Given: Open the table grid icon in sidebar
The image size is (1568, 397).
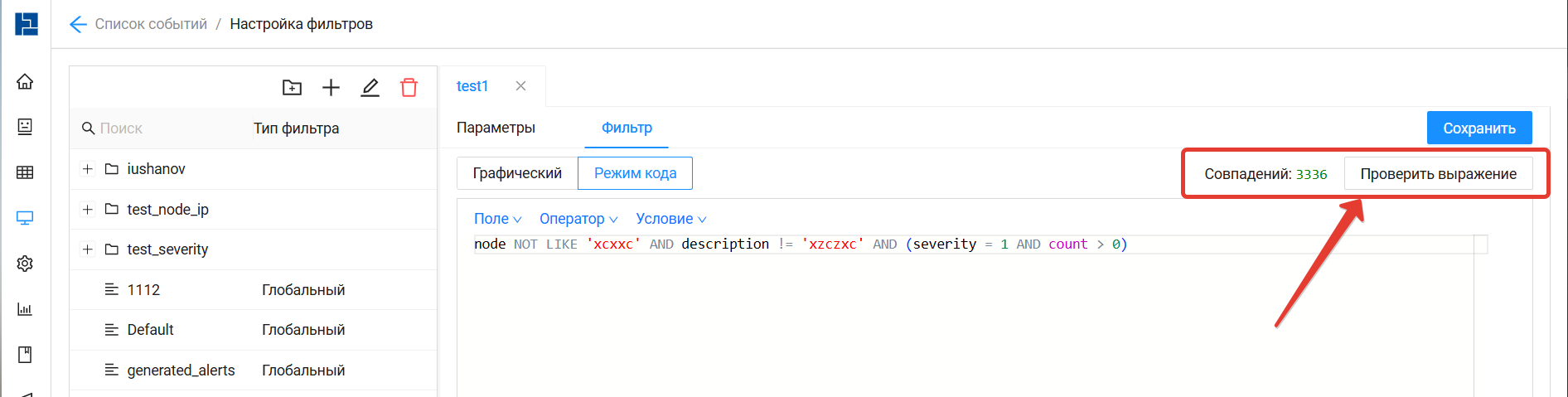Looking at the screenshot, I should pyautogui.click(x=25, y=172).
